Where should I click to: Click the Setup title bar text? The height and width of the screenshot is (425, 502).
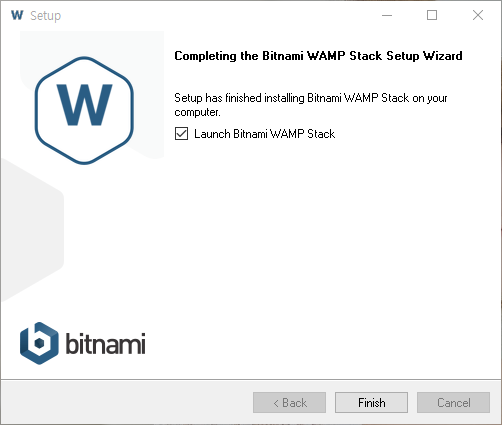coord(46,16)
